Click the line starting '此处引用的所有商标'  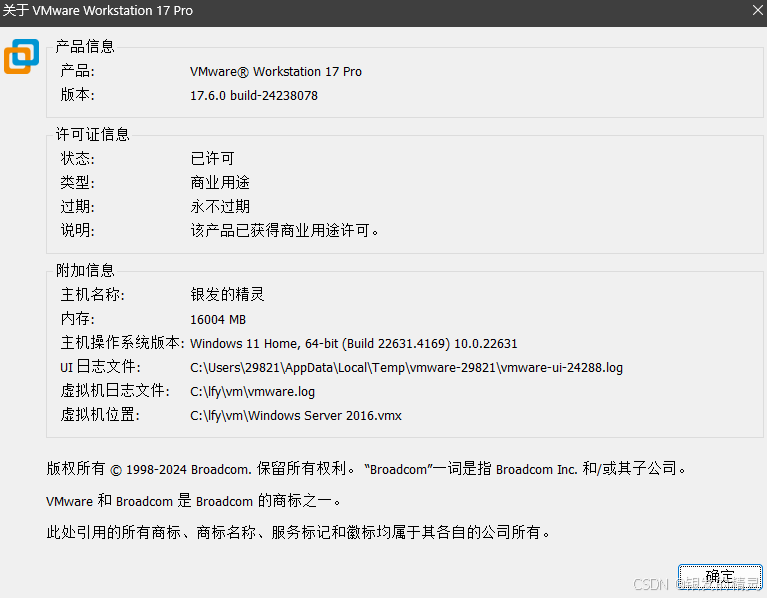coord(298,532)
